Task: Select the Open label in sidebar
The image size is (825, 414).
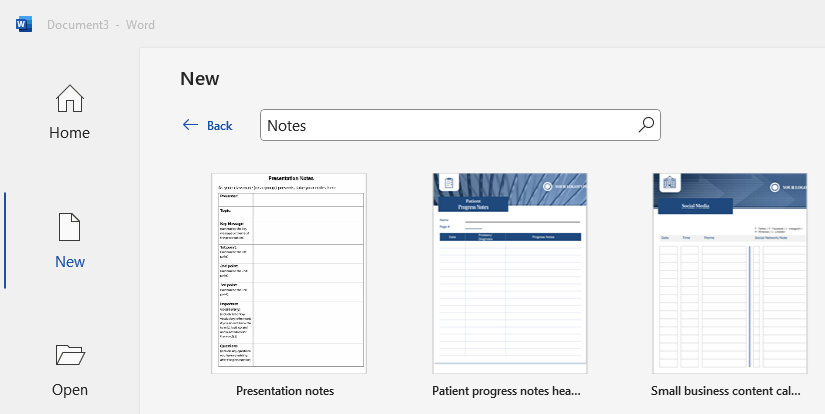Action: tap(70, 390)
